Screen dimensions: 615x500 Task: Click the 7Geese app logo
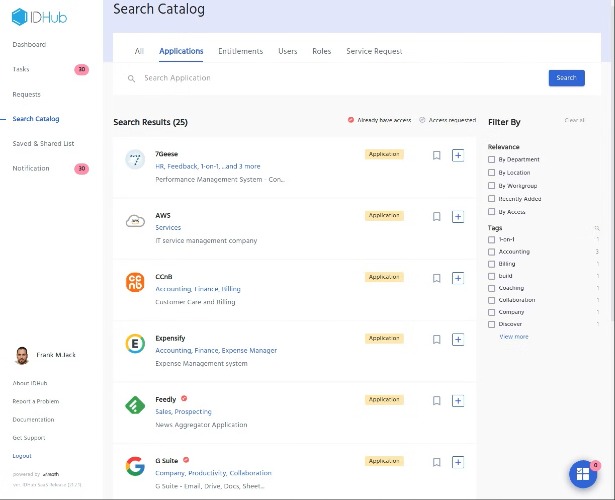(x=135, y=160)
